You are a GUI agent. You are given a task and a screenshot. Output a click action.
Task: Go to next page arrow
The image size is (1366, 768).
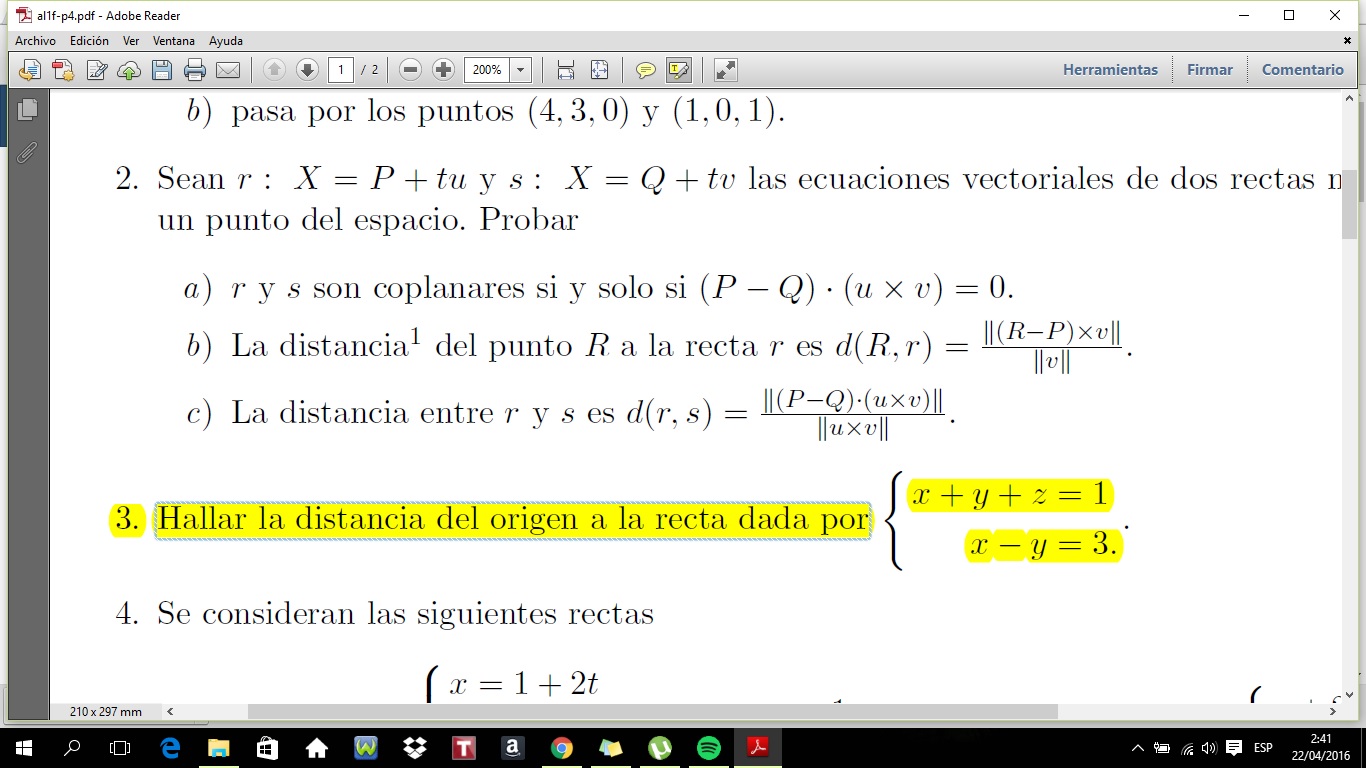coord(308,70)
